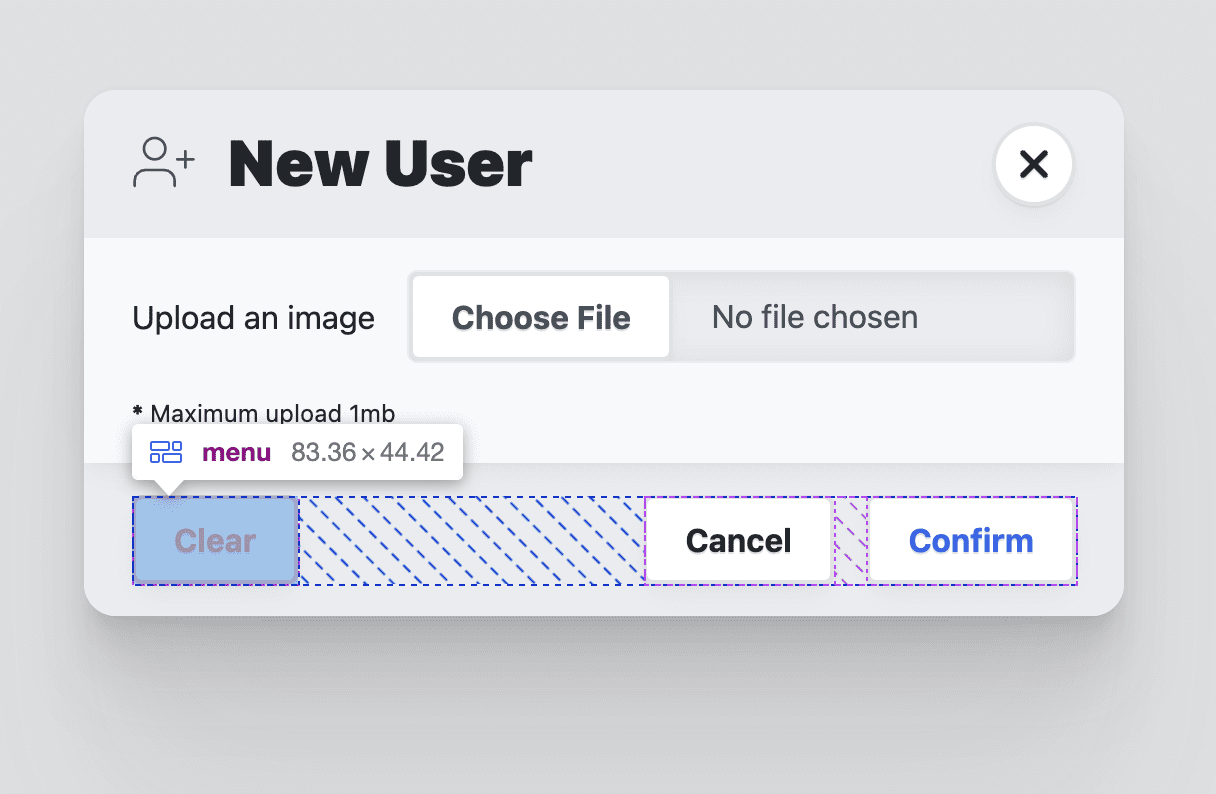
Task: Click the New User dialog title
Action: (380, 164)
